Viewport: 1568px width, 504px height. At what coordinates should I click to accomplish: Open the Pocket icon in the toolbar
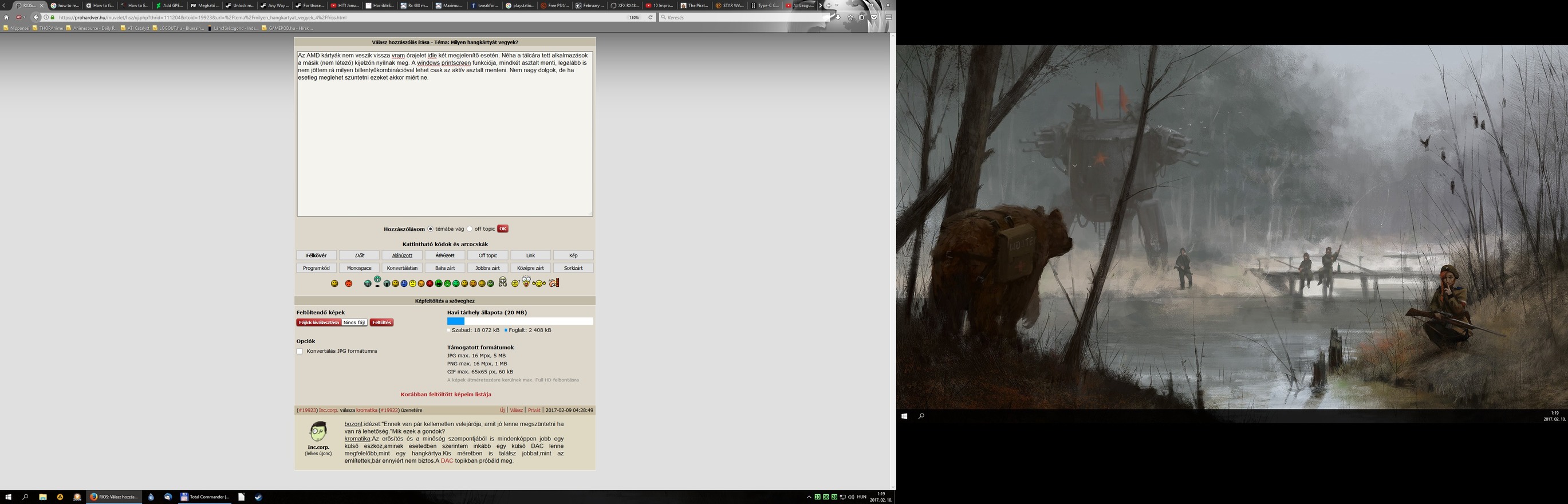coord(874,17)
